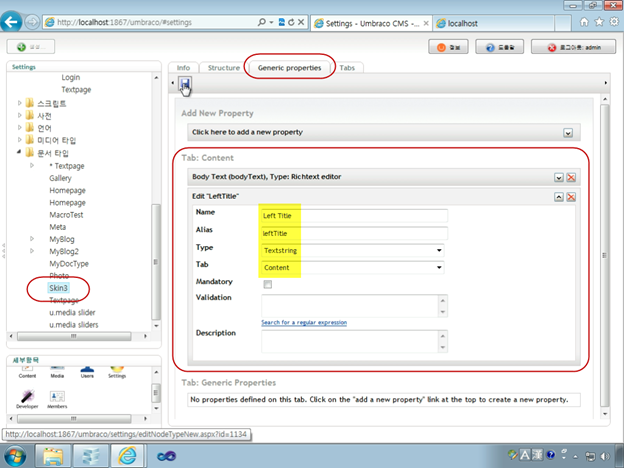Viewport: 624px width, 468px height.
Task: Click the Alias field with leftTitle
Action: (x=354, y=233)
